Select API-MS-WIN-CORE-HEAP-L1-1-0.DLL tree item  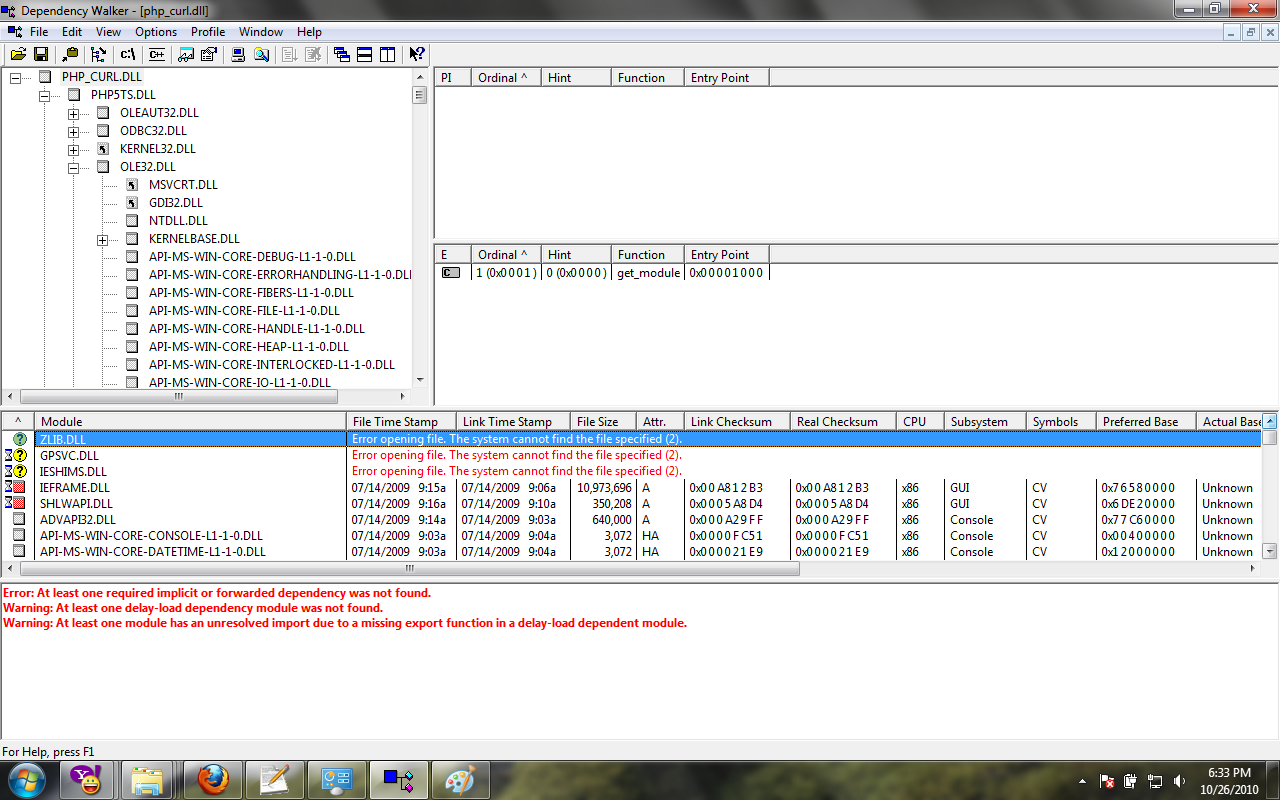pos(248,347)
